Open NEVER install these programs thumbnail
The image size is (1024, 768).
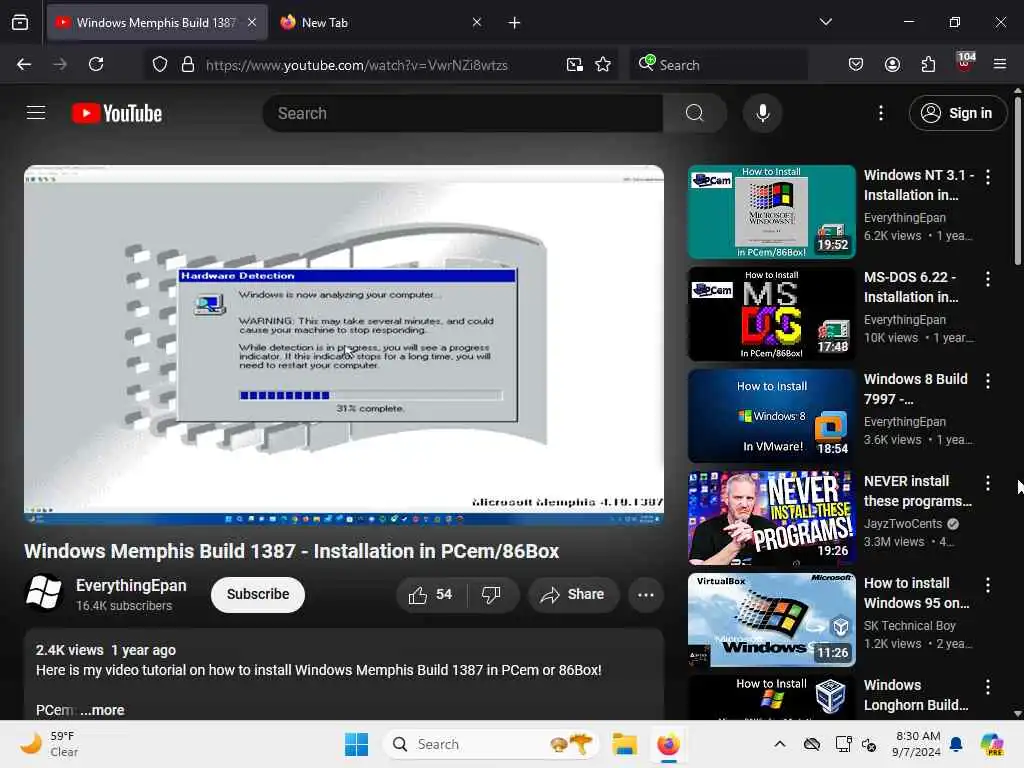(771, 518)
